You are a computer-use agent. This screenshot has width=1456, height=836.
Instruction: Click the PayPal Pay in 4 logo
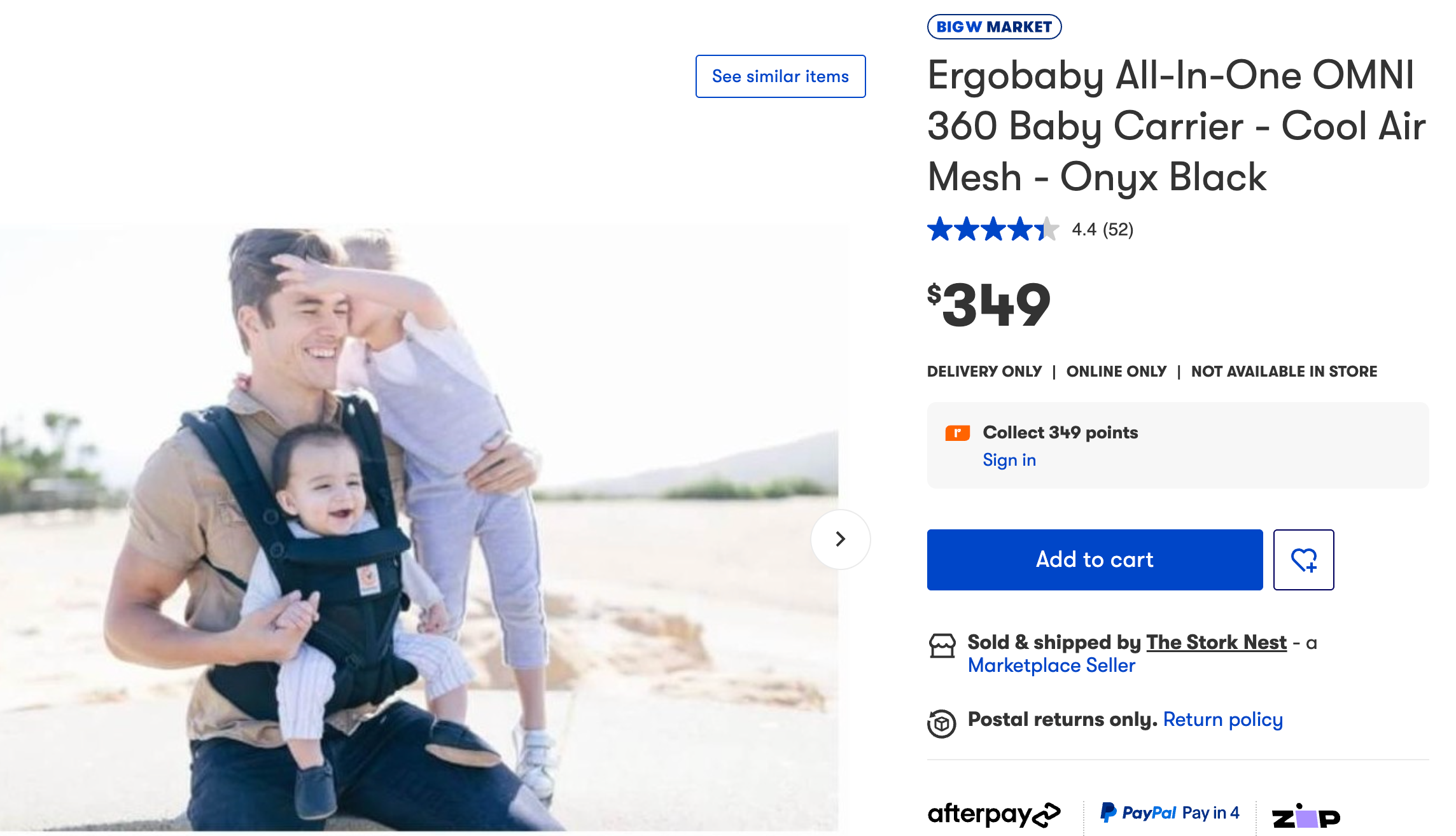(x=1170, y=812)
